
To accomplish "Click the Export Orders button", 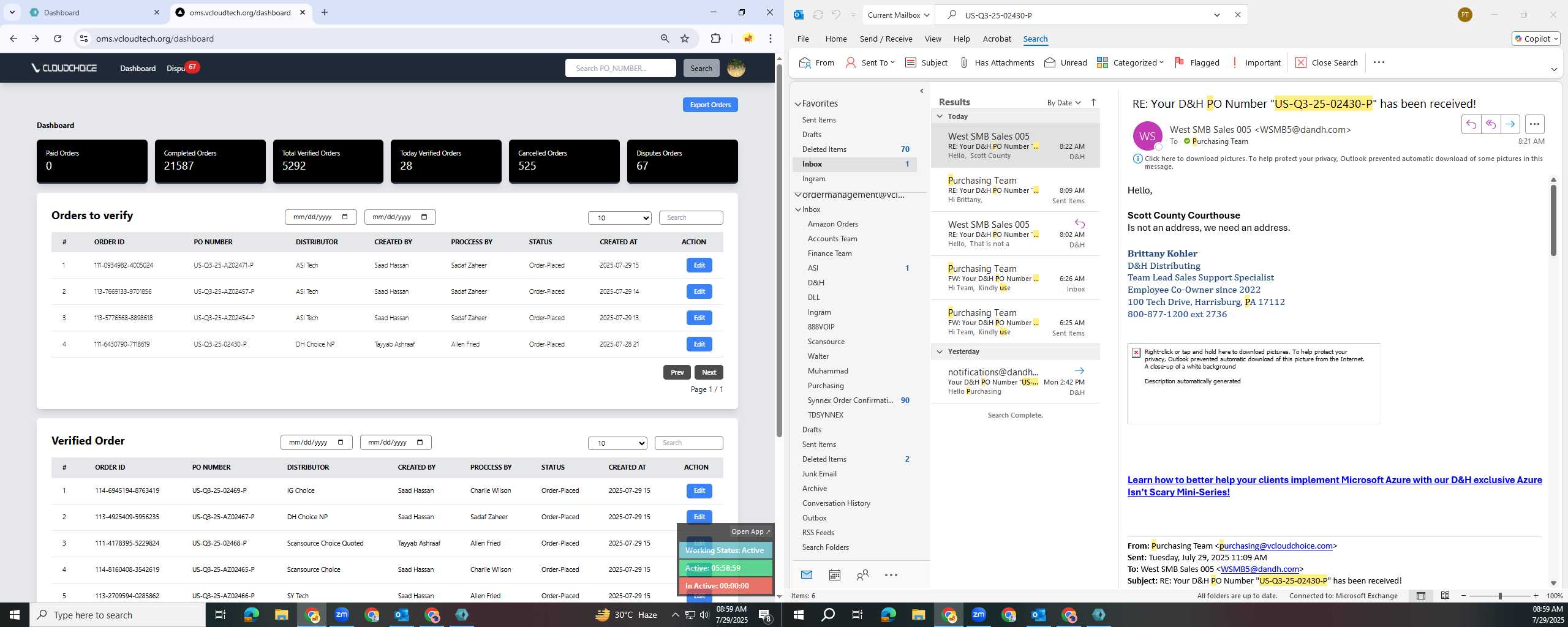I will (710, 105).
